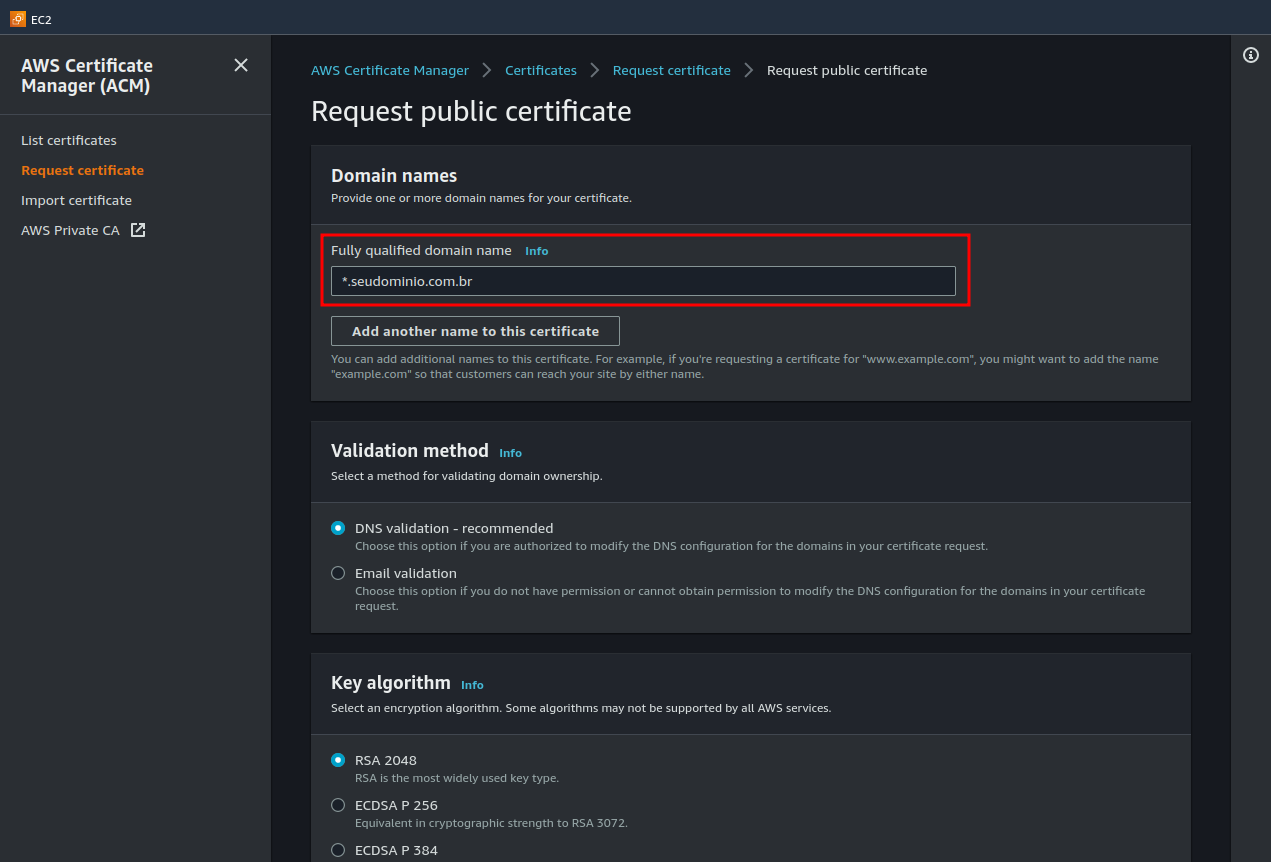Pick ECDSA P 384 key algorithm
The height and width of the screenshot is (862, 1271).
pos(338,850)
